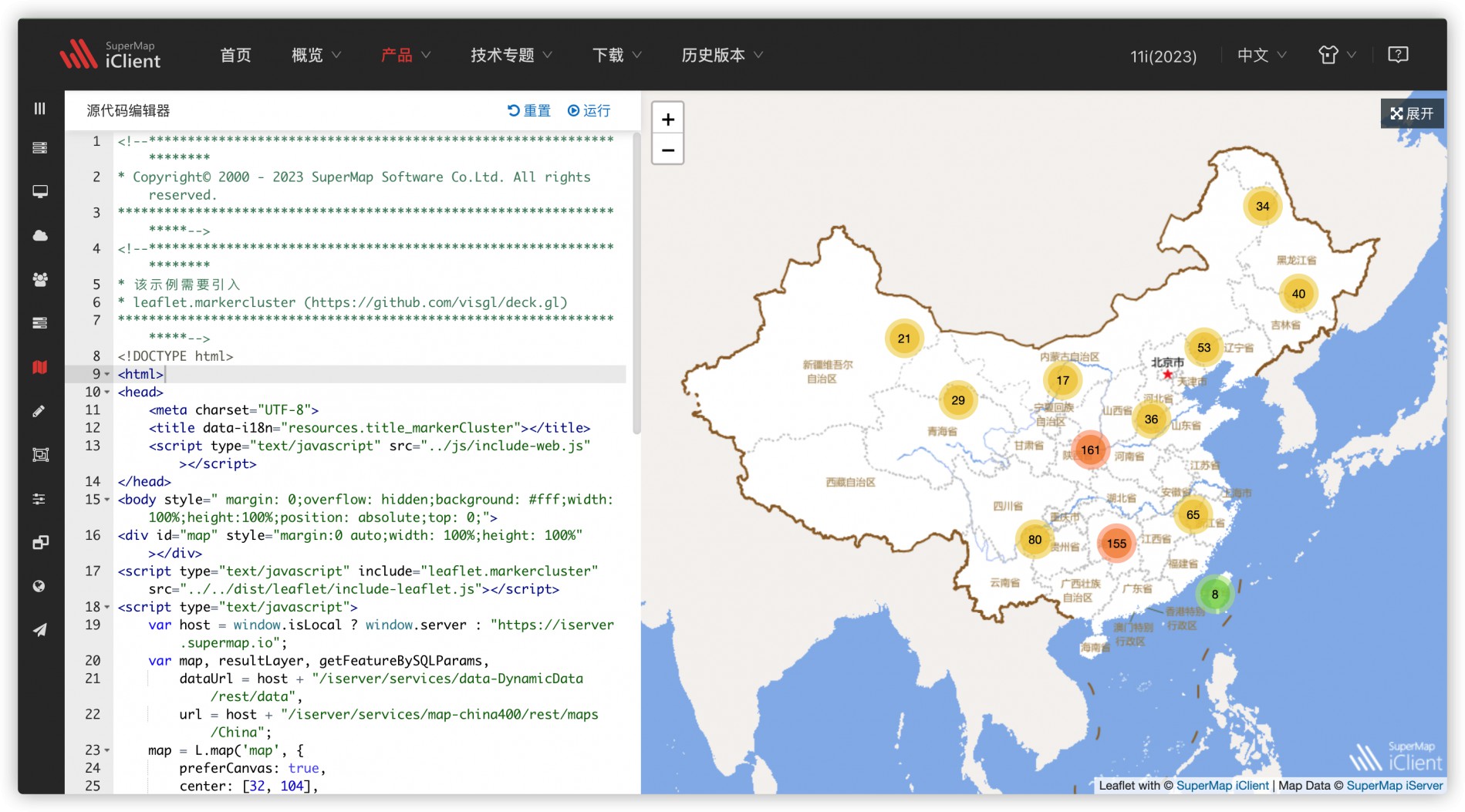Open the sliders settings icon in the sidebar
This screenshot has height=812, width=1465.
click(40, 499)
